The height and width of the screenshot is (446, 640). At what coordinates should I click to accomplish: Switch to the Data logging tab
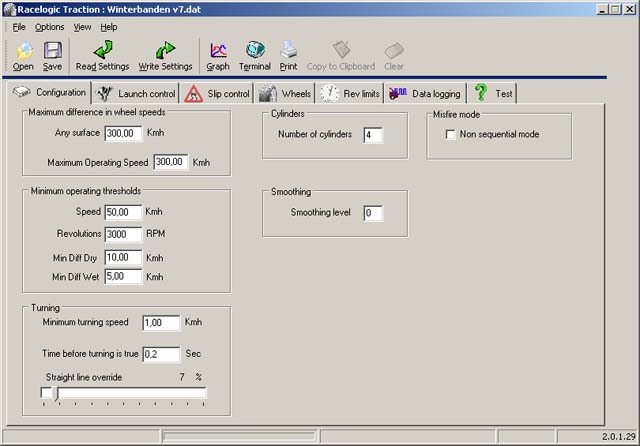coord(425,93)
